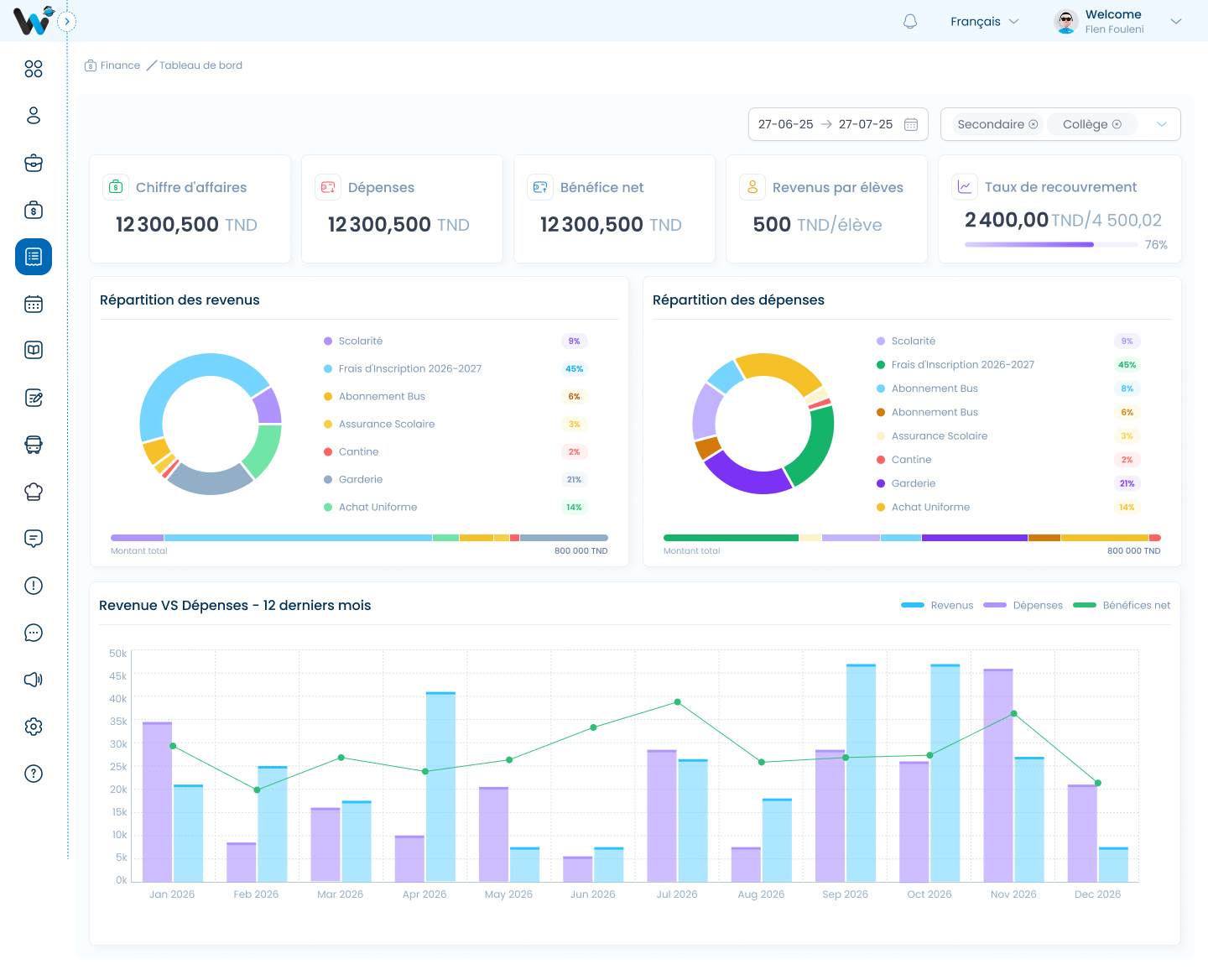Open the Français language dropdown

[x=985, y=22]
